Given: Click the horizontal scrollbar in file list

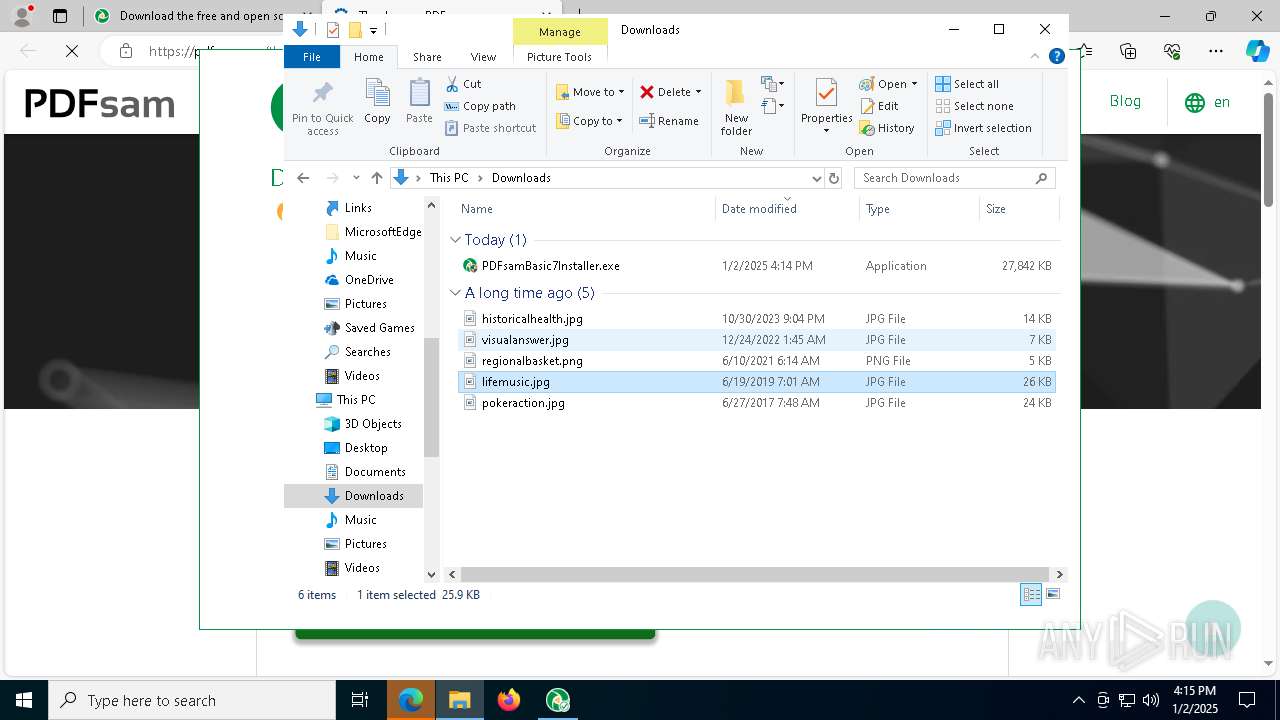Looking at the screenshot, I should tap(755, 574).
